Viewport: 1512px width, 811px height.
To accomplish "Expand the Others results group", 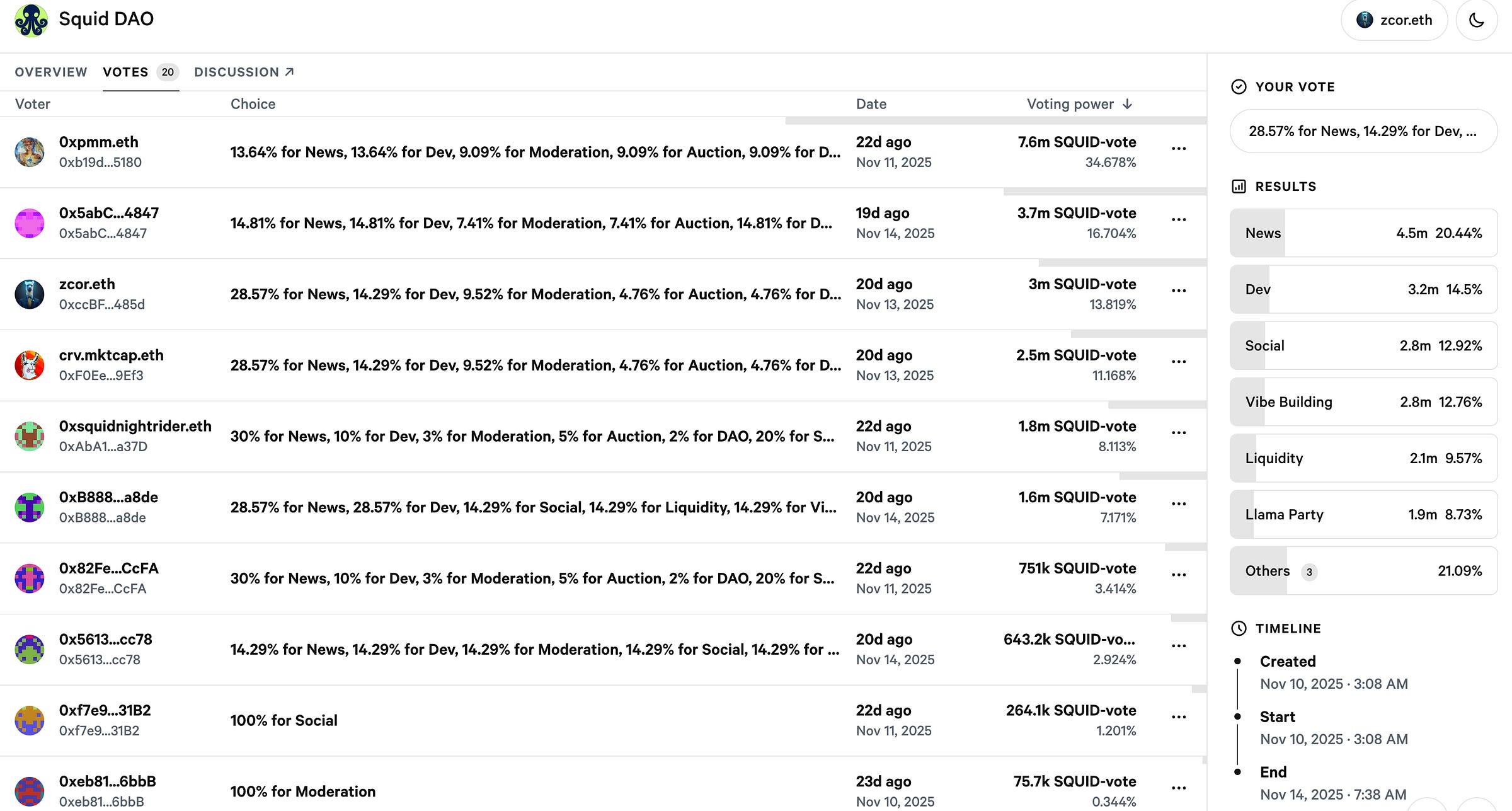I will pos(1363,571).
